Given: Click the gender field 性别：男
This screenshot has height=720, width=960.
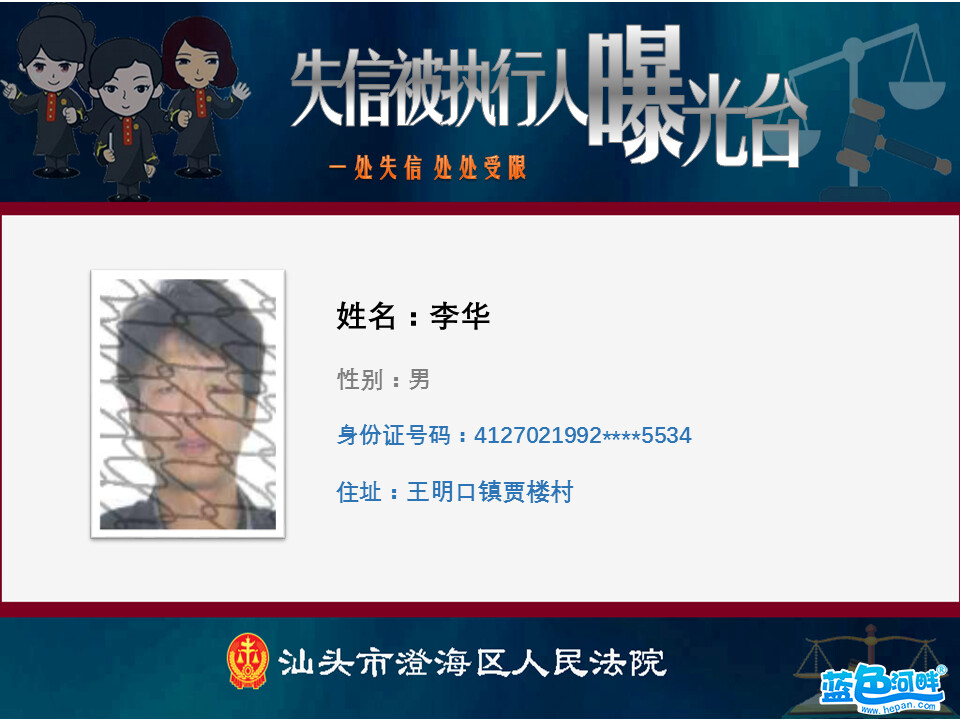Looking at the screenshot, I should point(383,380).
